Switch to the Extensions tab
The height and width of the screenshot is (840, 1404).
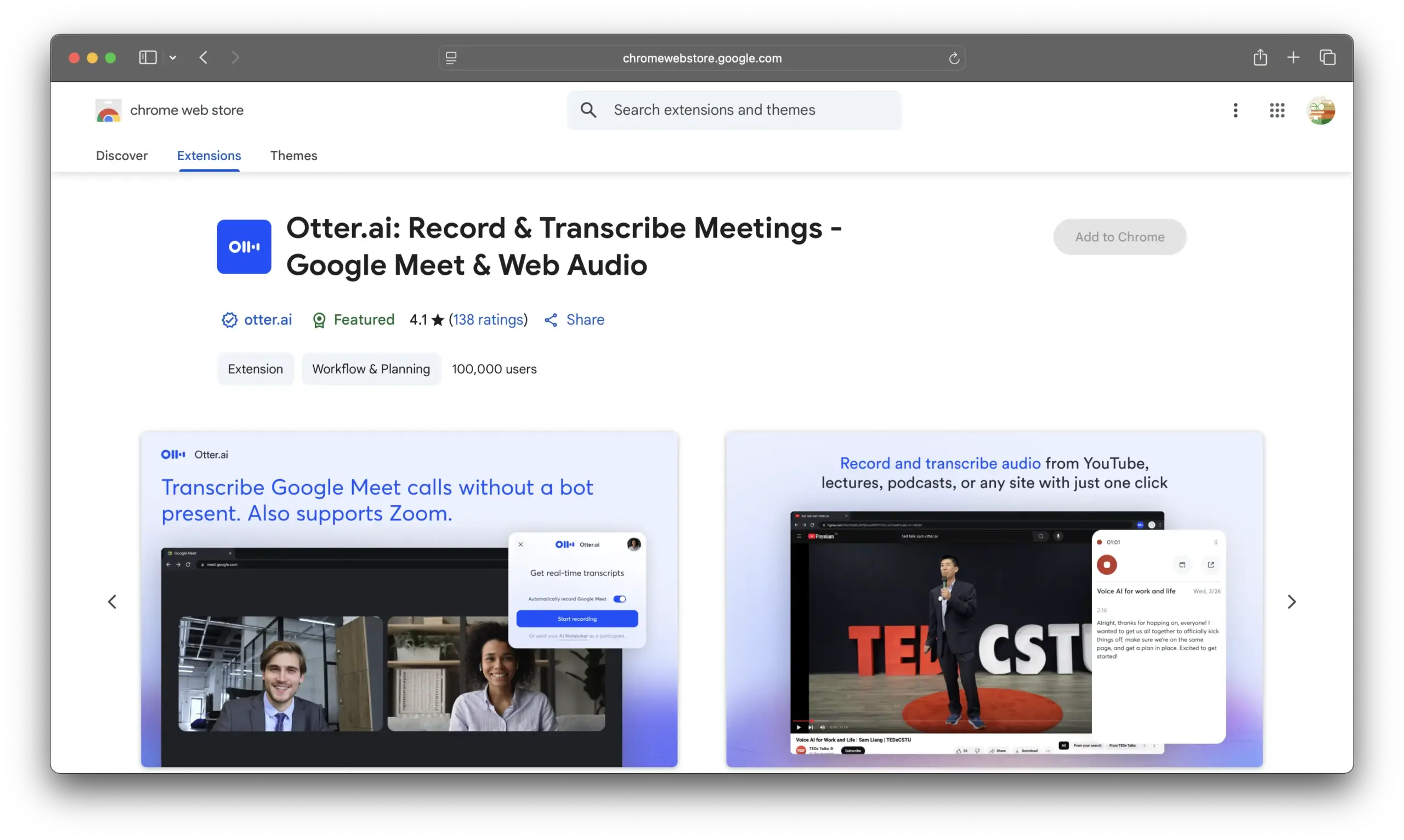coord(209,156)
